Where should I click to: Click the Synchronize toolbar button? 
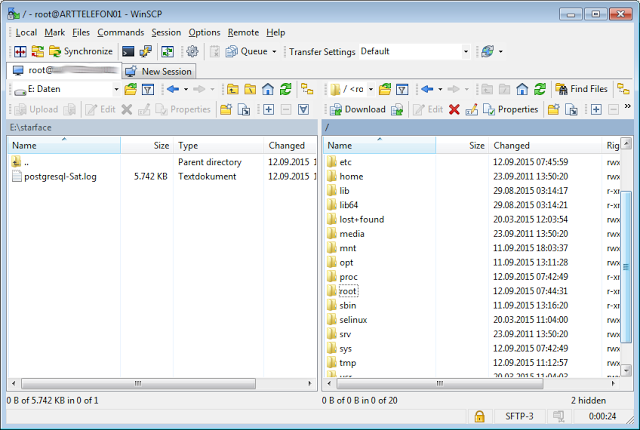tap(79, 51)
